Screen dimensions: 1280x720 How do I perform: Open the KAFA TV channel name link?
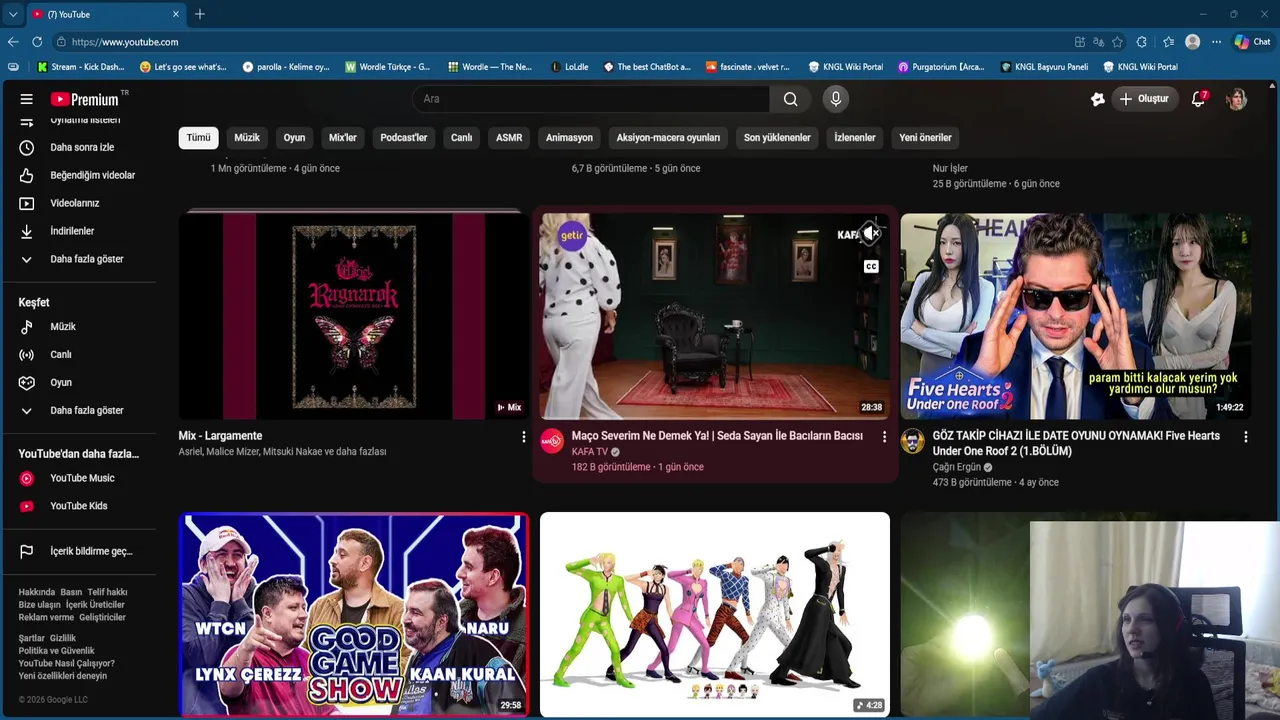[590, 452]
